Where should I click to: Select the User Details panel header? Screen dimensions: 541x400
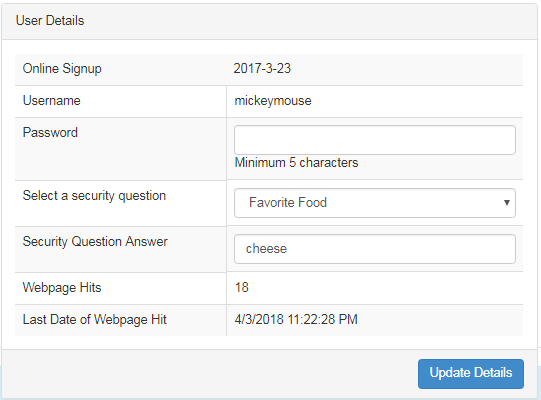[x=269, y=21]
